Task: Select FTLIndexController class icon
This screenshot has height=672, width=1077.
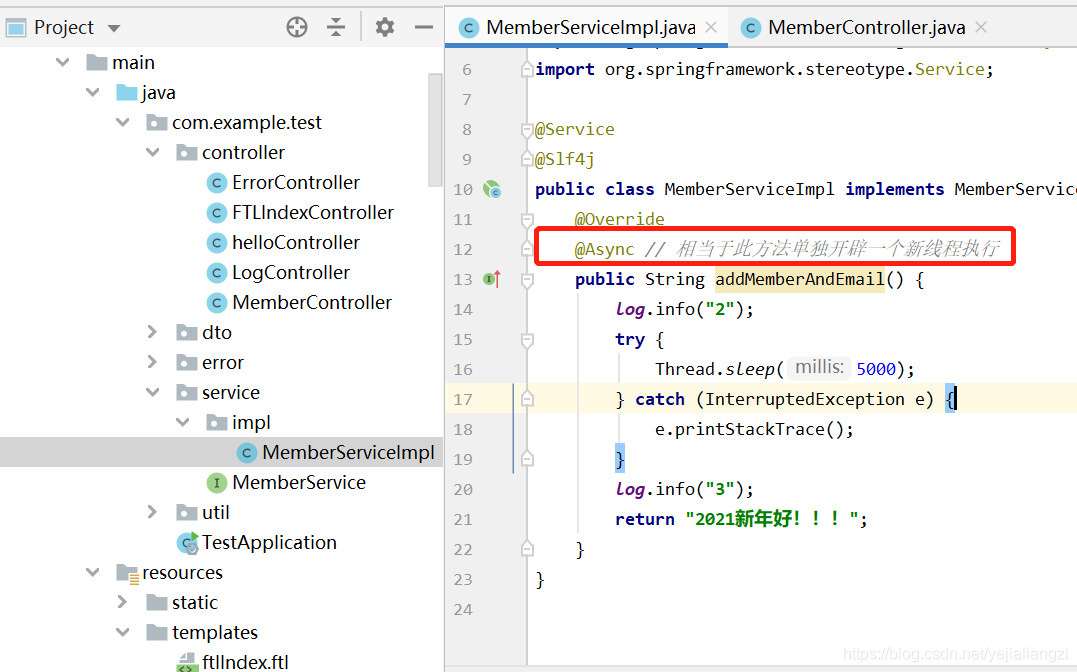Action: click(x=216, y=213)
